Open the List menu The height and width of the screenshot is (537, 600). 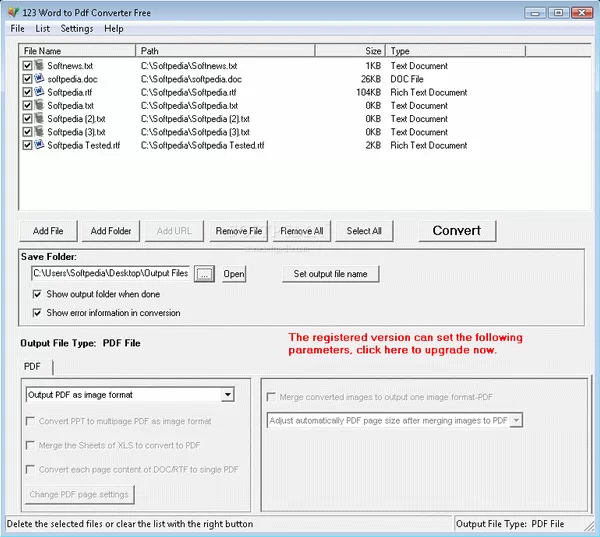[x=42, y=29]
